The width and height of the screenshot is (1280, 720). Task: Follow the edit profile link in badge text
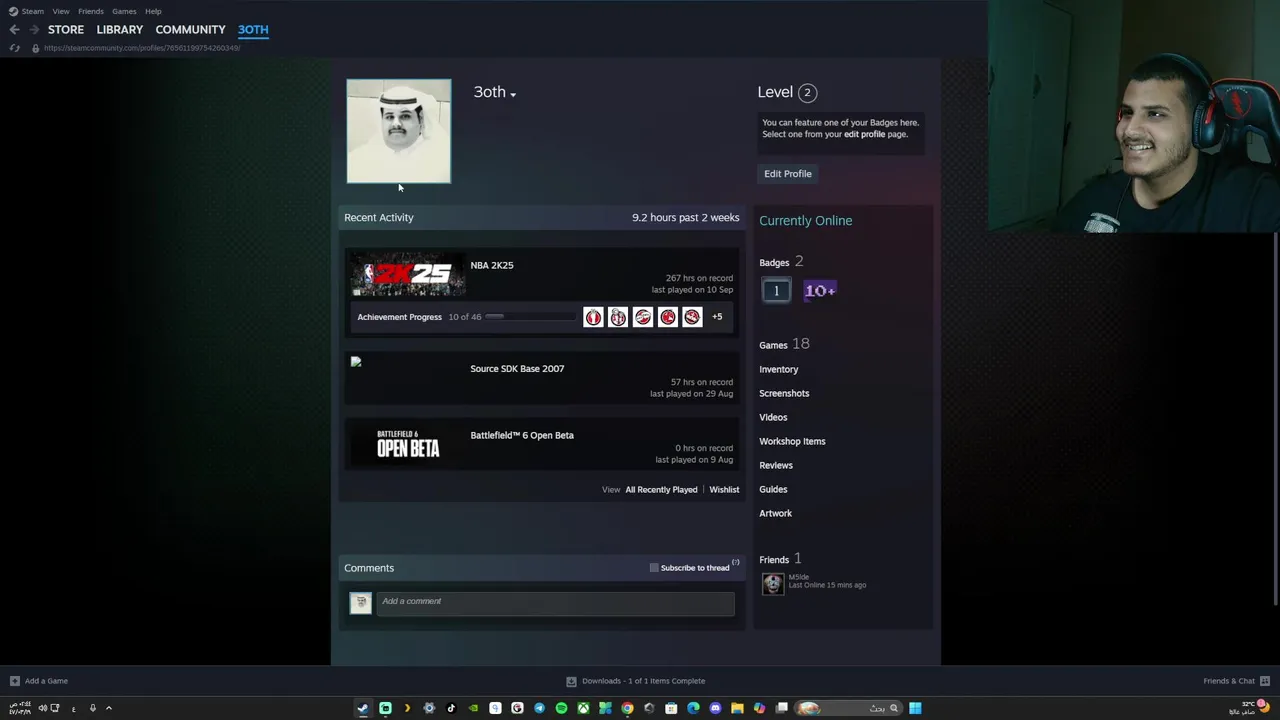click(x=865, y=134)
